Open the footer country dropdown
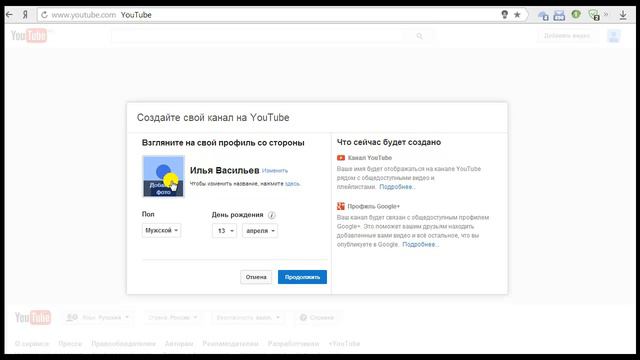This screenshot has width=640, height=360. [173, 318]
